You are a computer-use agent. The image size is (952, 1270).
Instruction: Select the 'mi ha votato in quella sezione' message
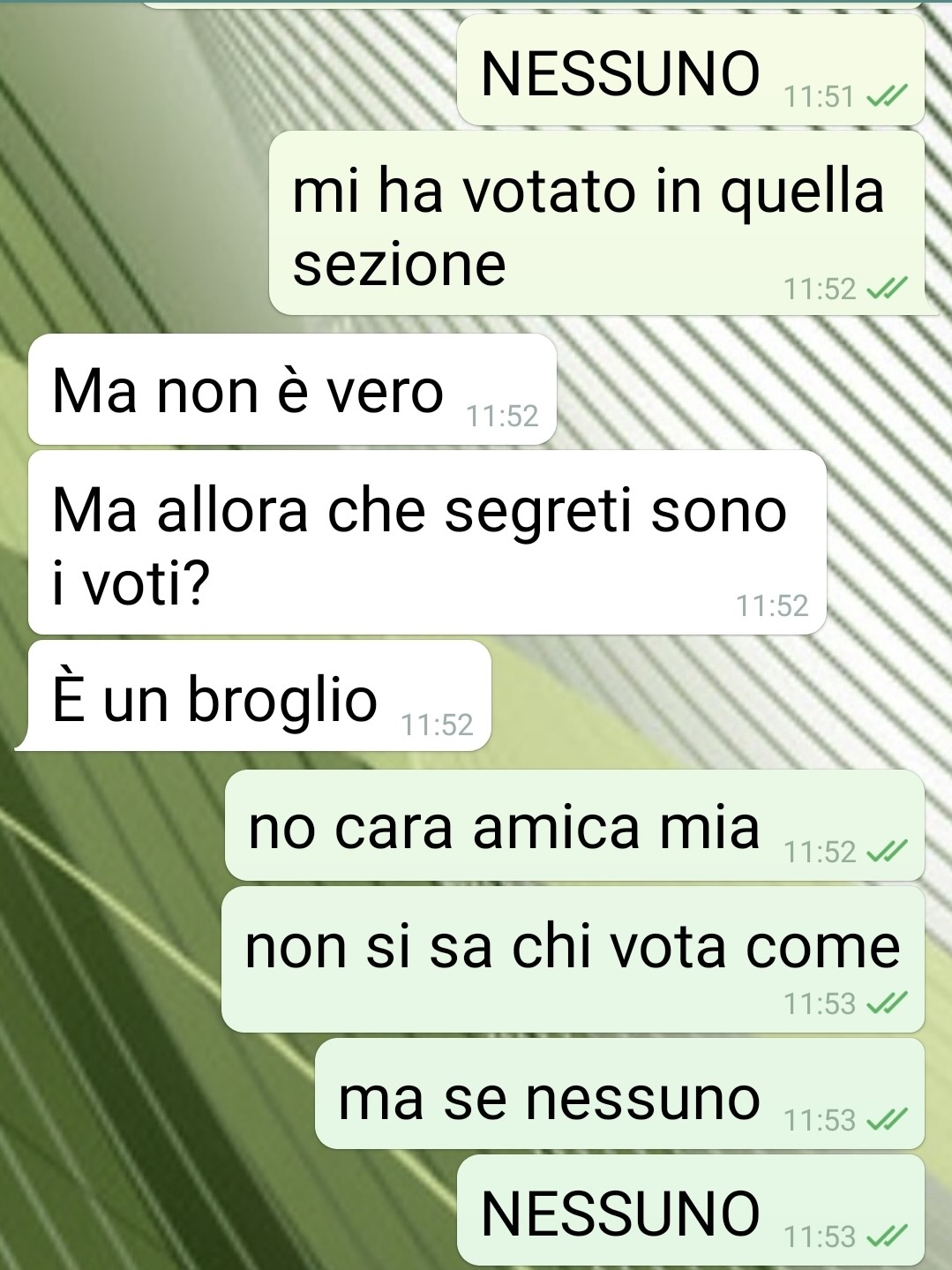click(596, 222)
